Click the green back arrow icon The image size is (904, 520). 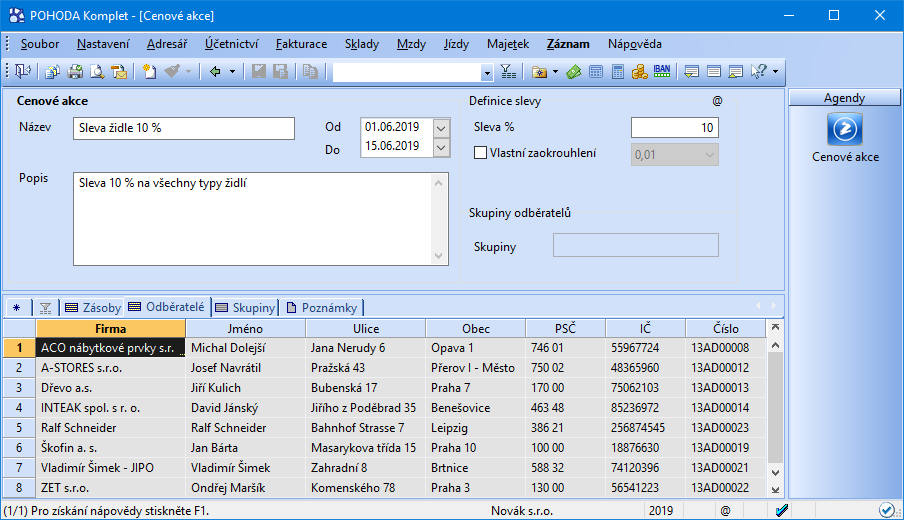[215, 71]
